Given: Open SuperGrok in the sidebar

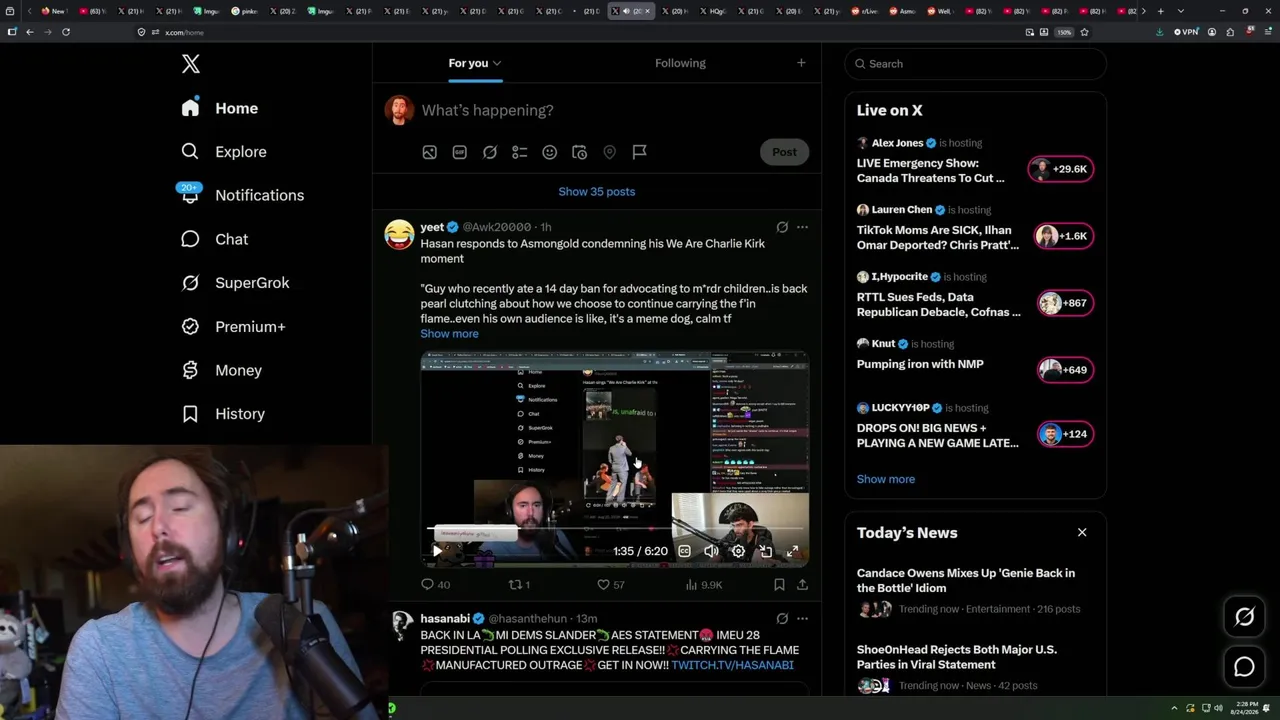Looking at the screenshot, I should pyautogui.click(x=235, y=283).
